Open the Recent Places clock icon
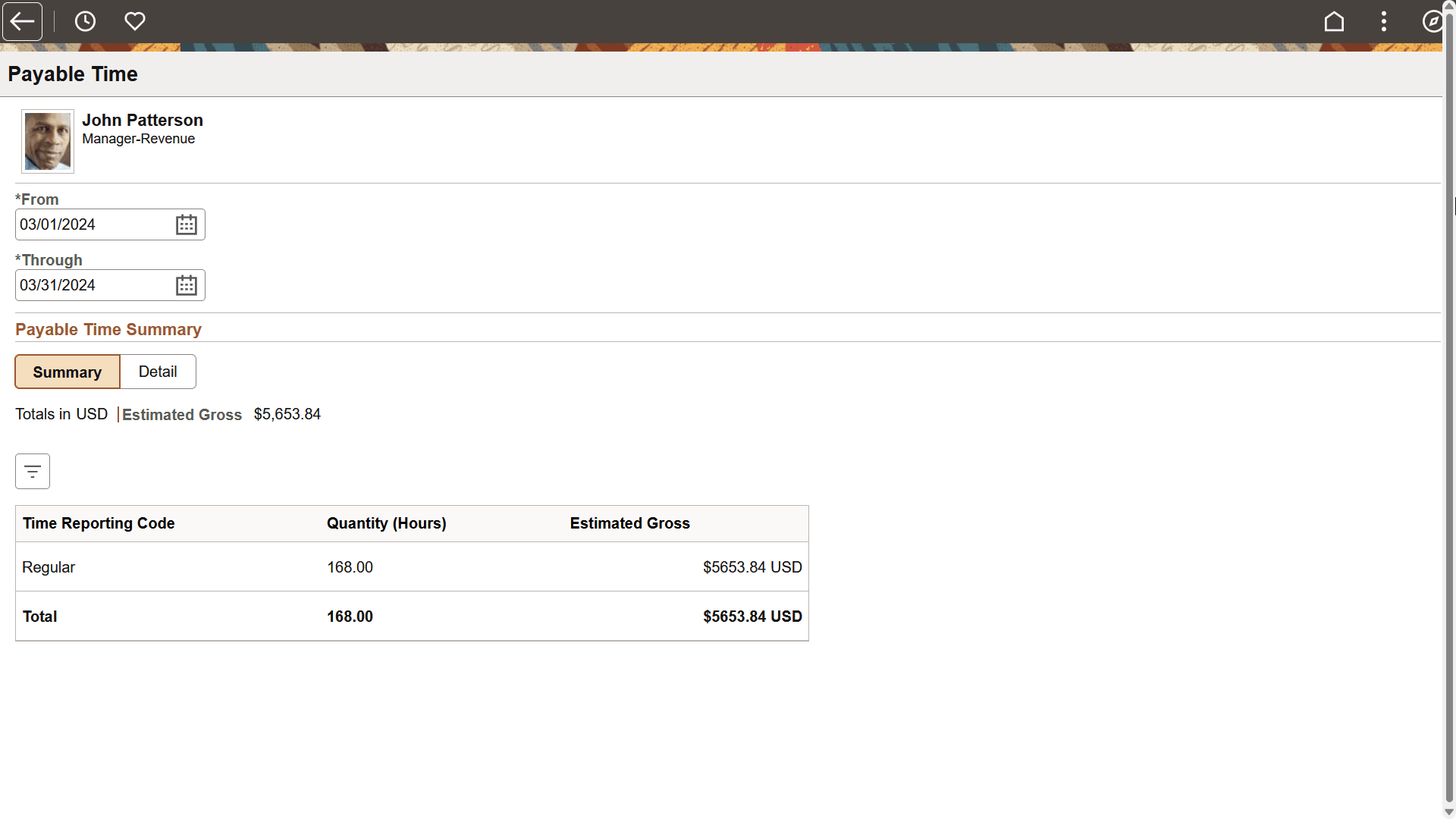1456x819 pixels. [85, 21]
